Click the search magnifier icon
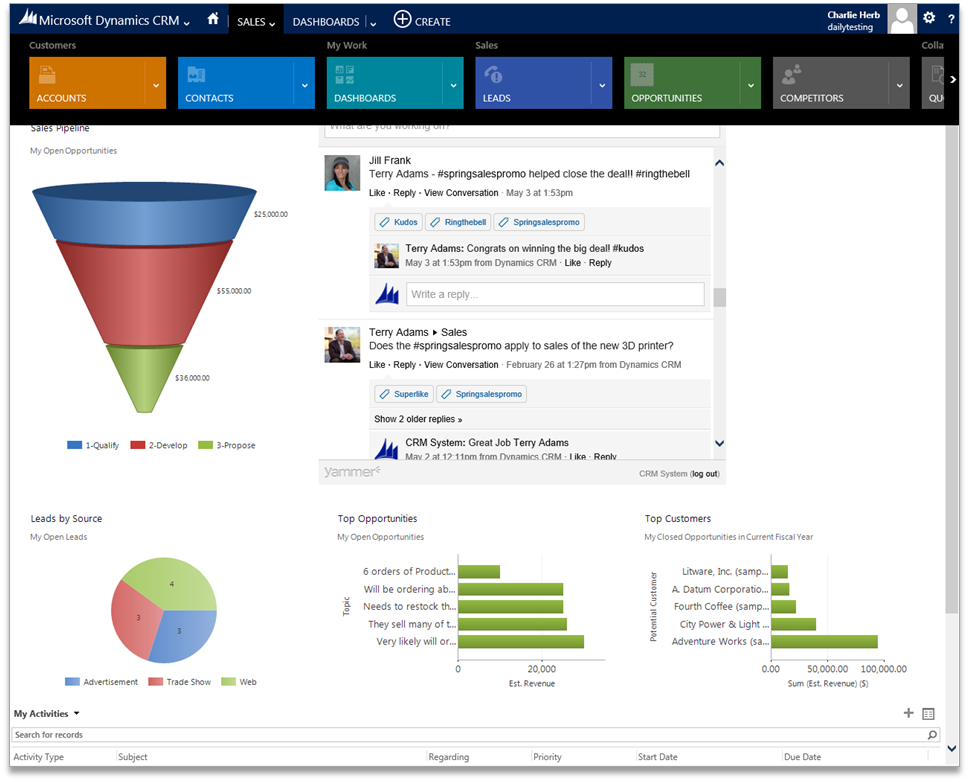969x782 pixels. pyautogui.click(x=932, y=734)
